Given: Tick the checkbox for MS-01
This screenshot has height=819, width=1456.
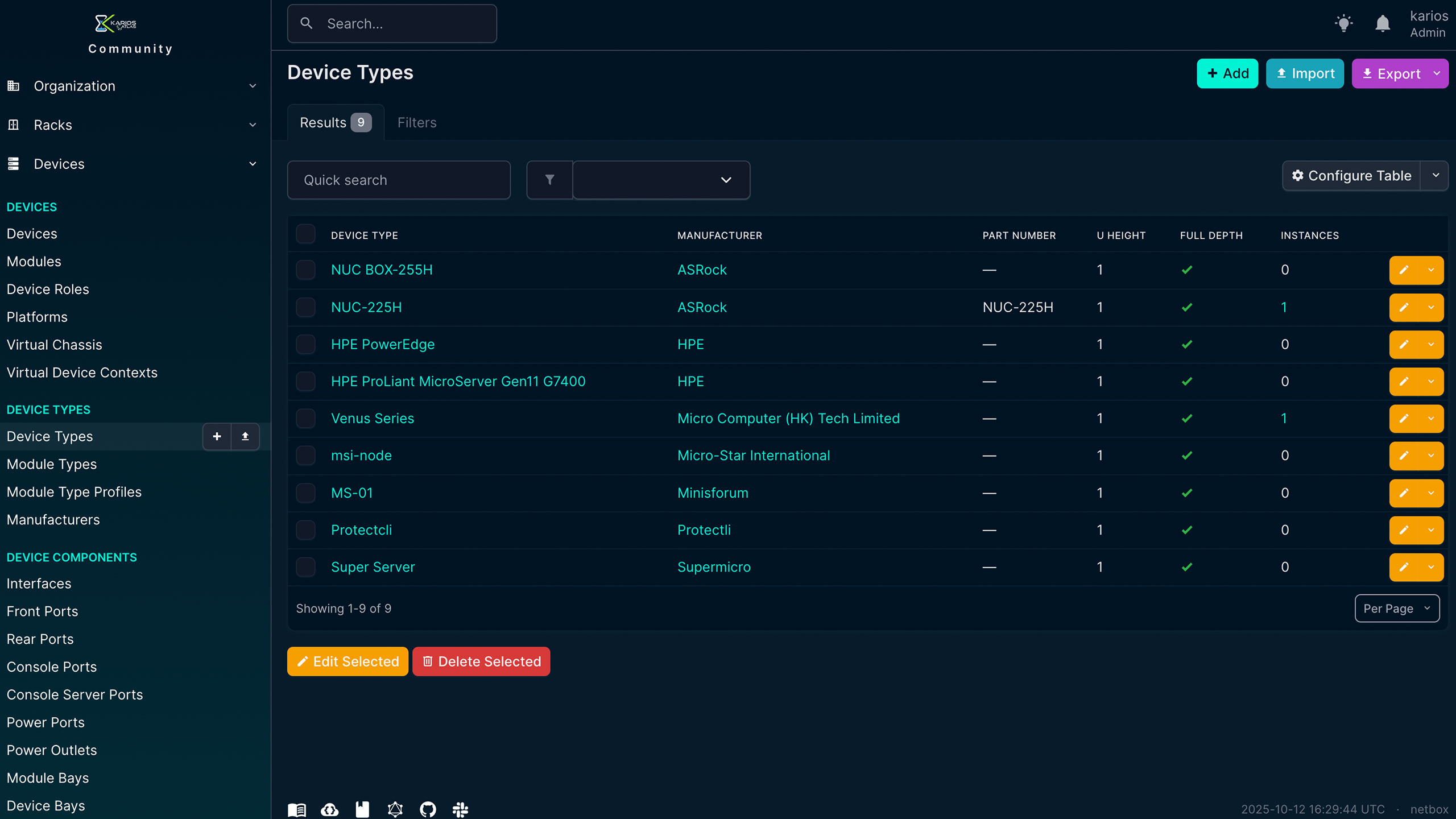Looking at the screenshot, I should pyautogui.click(x=305, y=493).
